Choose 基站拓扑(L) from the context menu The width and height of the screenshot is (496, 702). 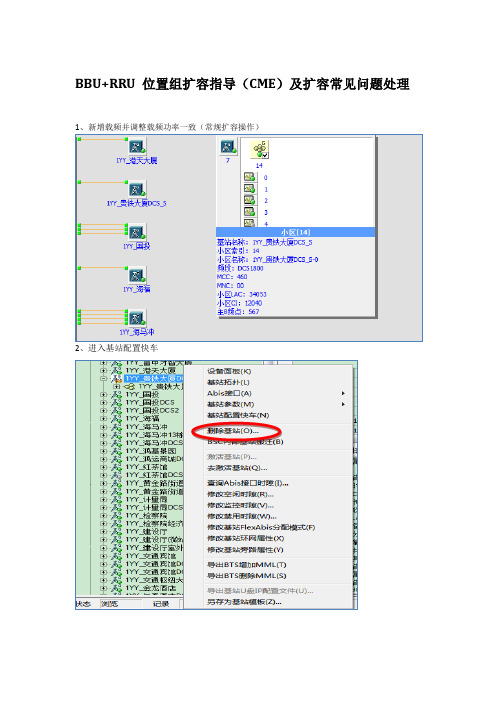click(228, 382)
